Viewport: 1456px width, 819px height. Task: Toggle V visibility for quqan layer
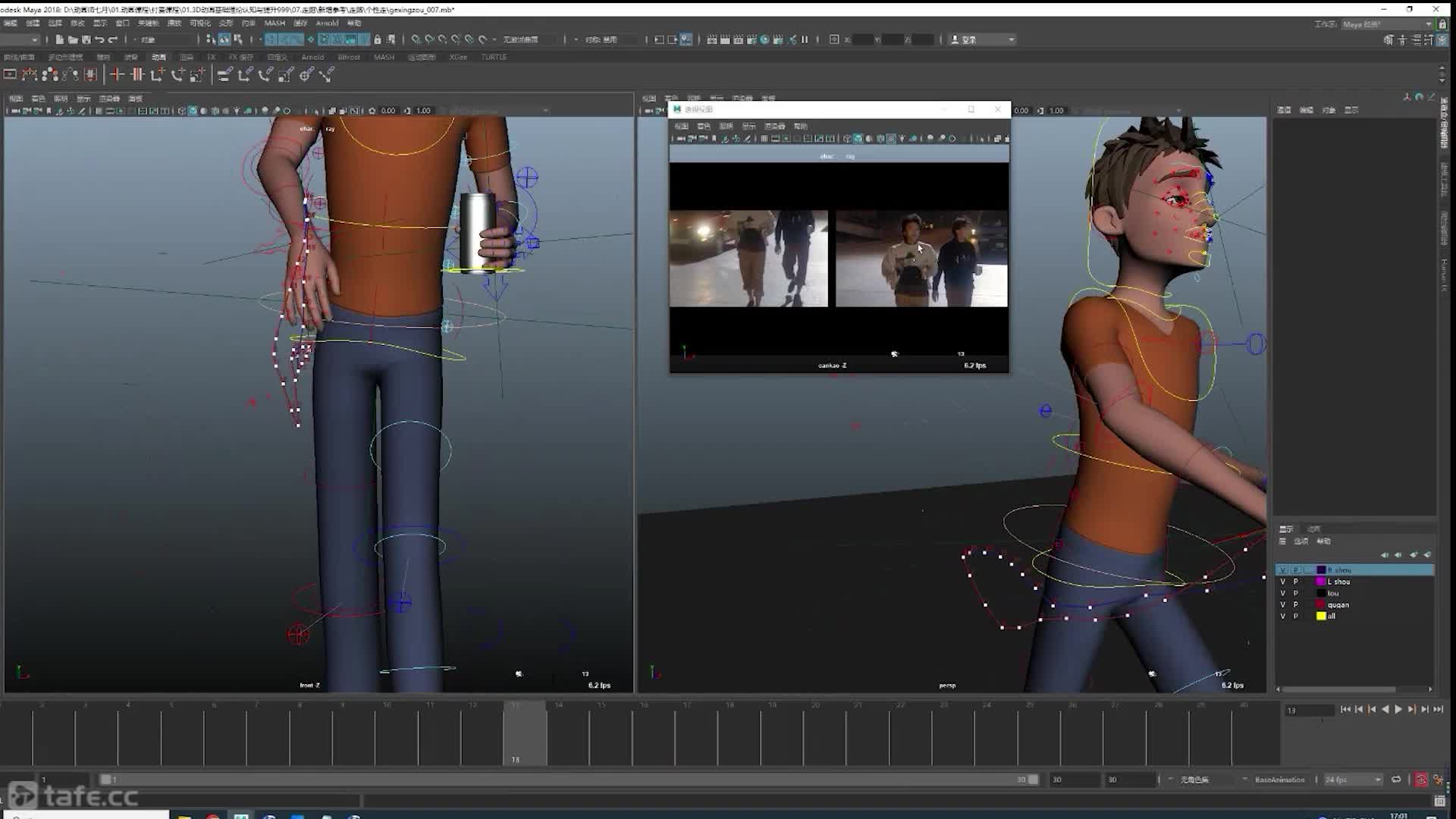point(1283,604)
